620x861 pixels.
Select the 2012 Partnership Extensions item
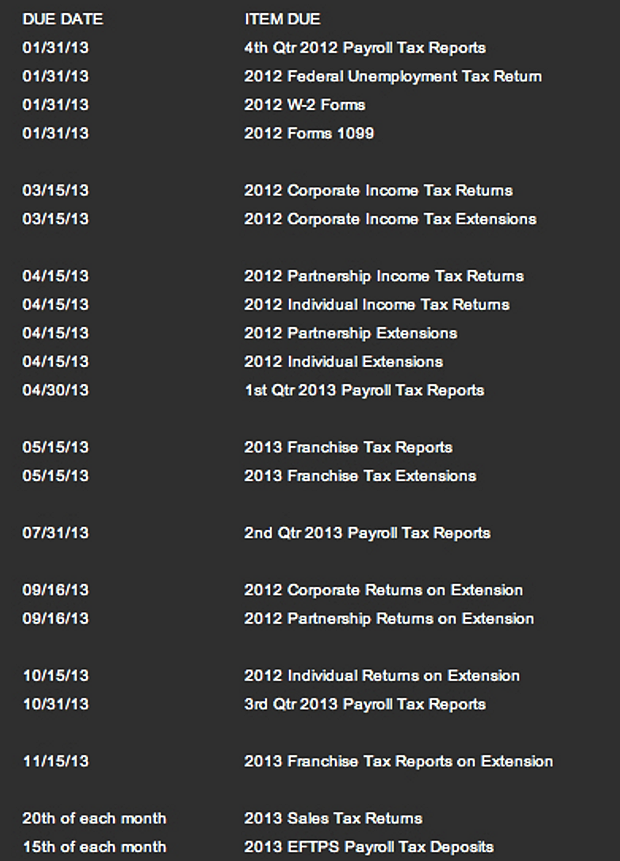(x=350, y=333)
